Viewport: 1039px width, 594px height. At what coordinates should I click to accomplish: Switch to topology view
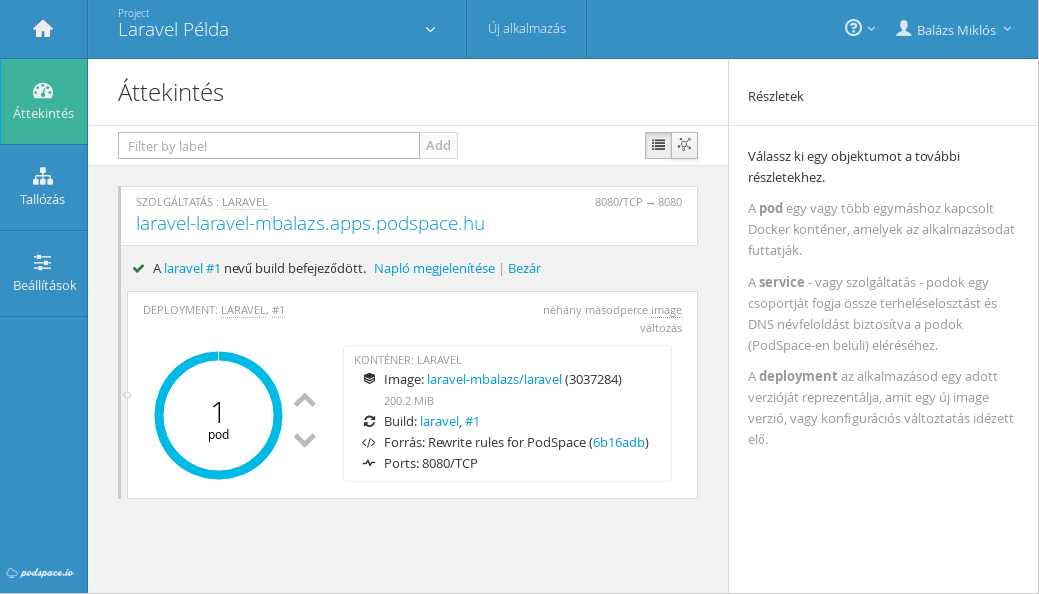coord(684,145)
